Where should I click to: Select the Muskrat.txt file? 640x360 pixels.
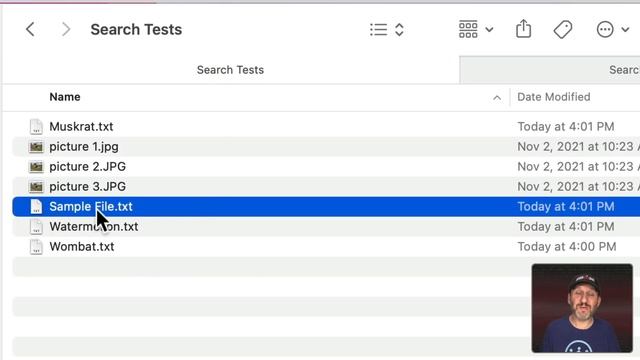(x=81, y=127)
